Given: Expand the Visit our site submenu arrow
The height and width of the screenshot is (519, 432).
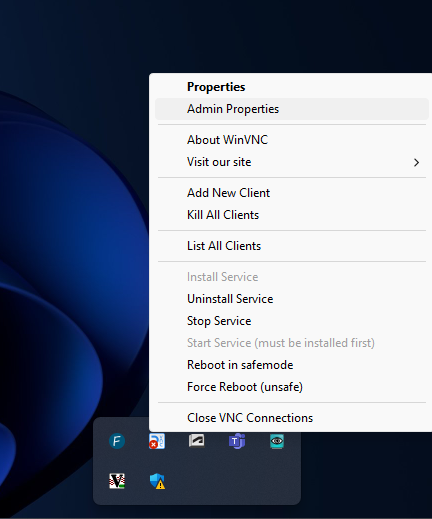Looking at the screenshot, I should [416, 162].
